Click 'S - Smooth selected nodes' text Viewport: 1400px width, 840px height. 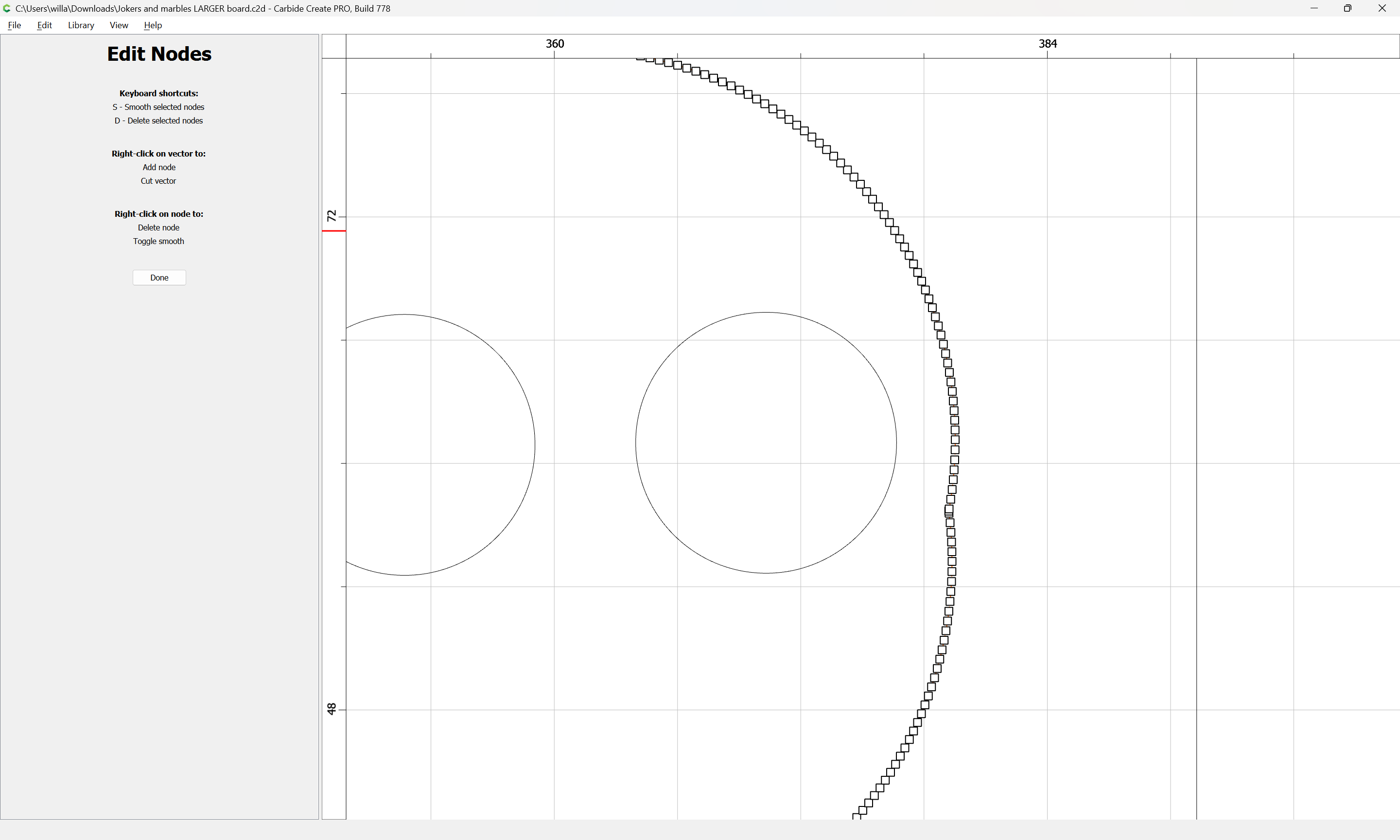[x=158, y=107]
